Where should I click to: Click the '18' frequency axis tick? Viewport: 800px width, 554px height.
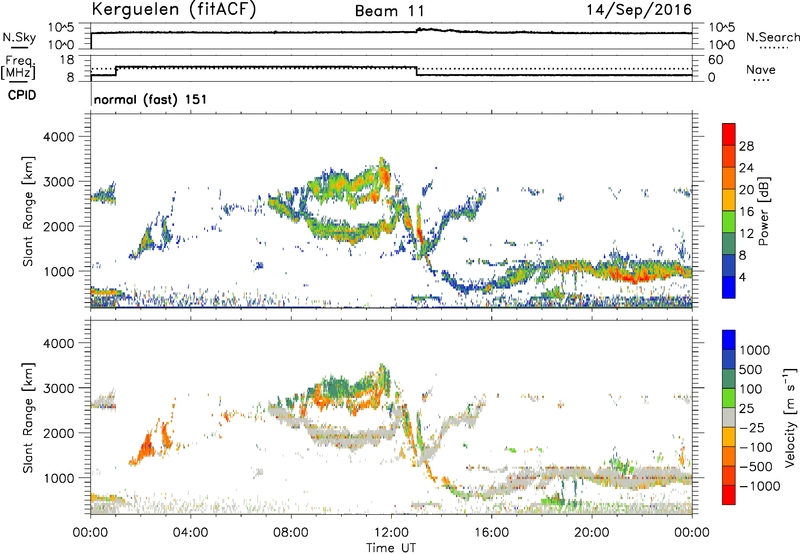pos(67,60)
